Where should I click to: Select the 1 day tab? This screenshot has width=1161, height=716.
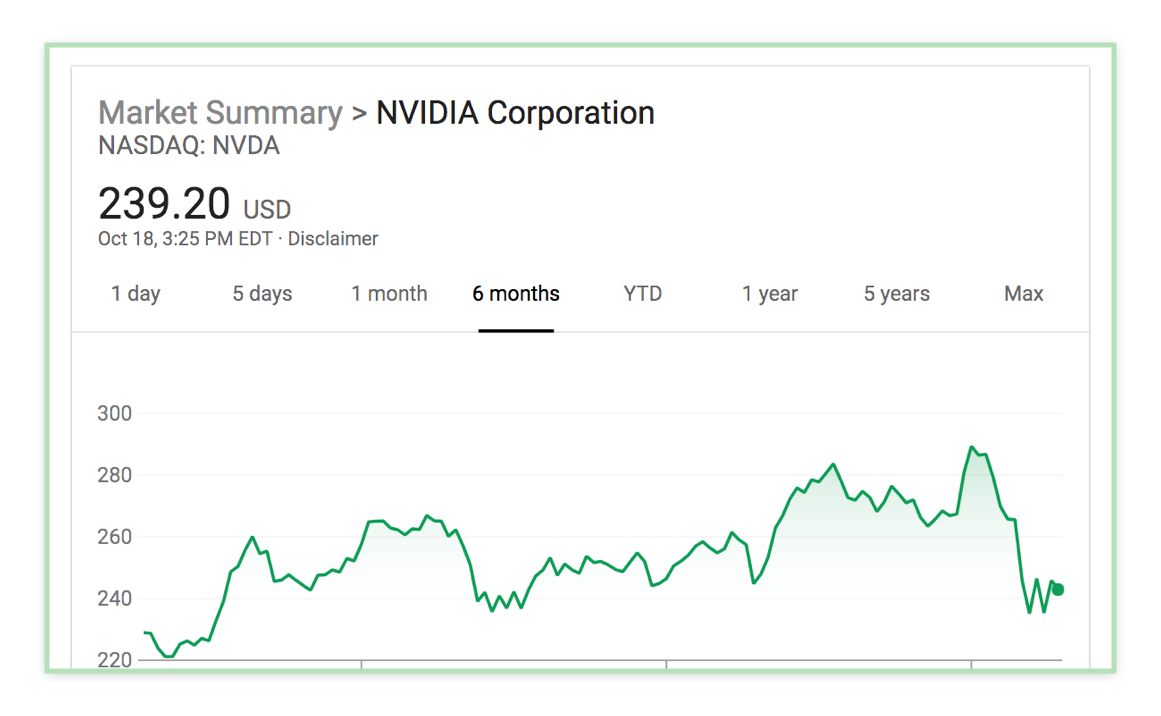(135, 294)
